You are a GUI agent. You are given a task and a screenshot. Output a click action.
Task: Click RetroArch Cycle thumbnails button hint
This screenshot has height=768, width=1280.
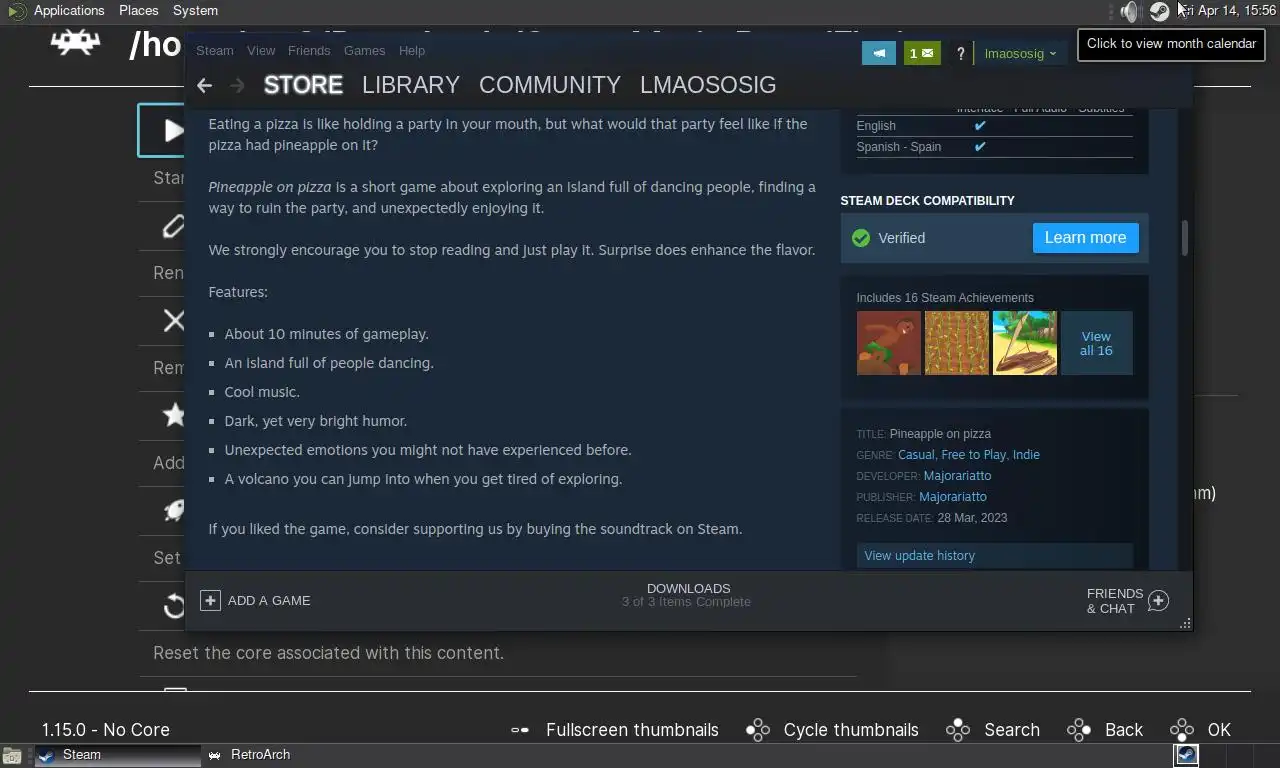click(x=832, y=730)
